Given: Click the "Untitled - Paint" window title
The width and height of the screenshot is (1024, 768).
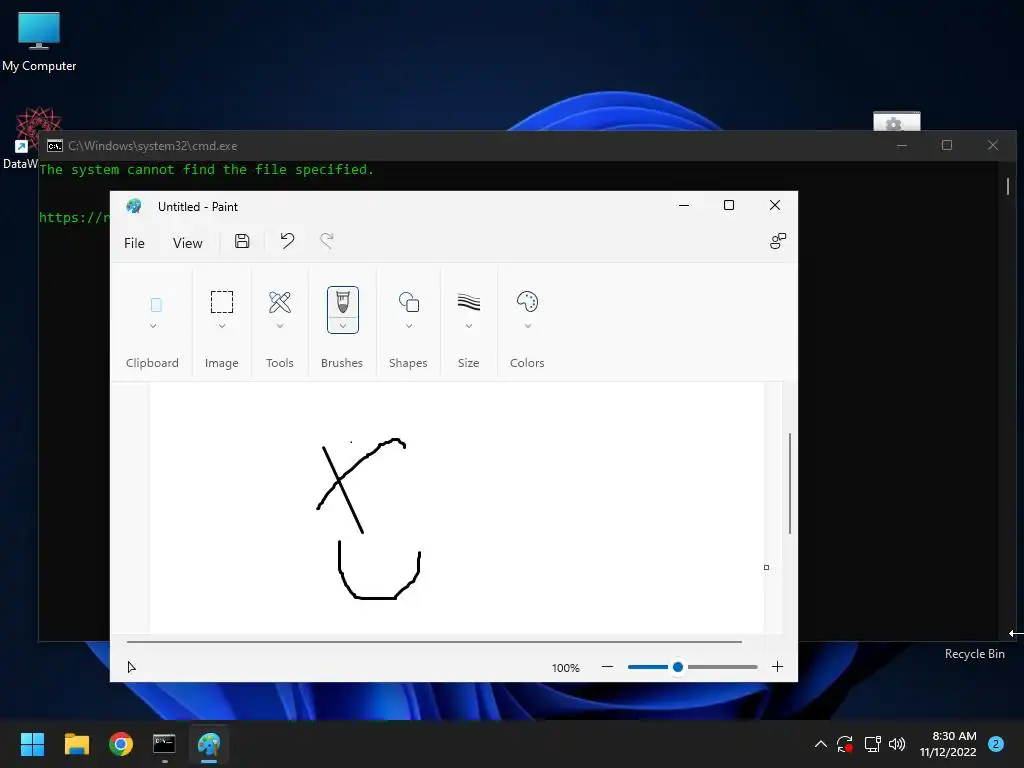Looking at the screenshot, I should tap(198, 206).
